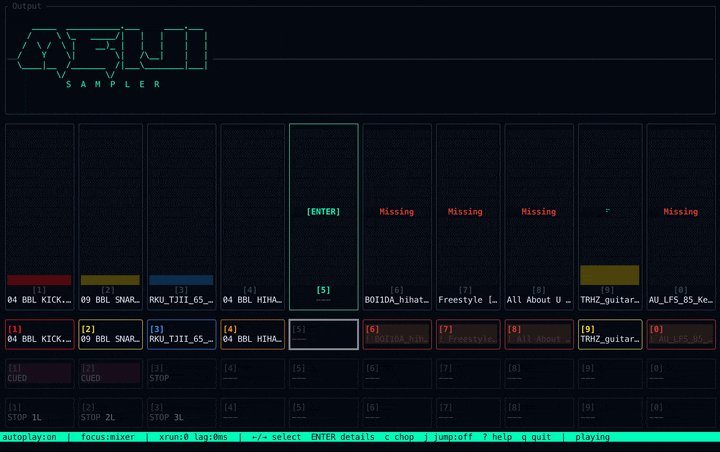Trigger pad [2] 09 BBL SNAR
This screenshot has height=452, width=720.
click(x=111, y=334)
